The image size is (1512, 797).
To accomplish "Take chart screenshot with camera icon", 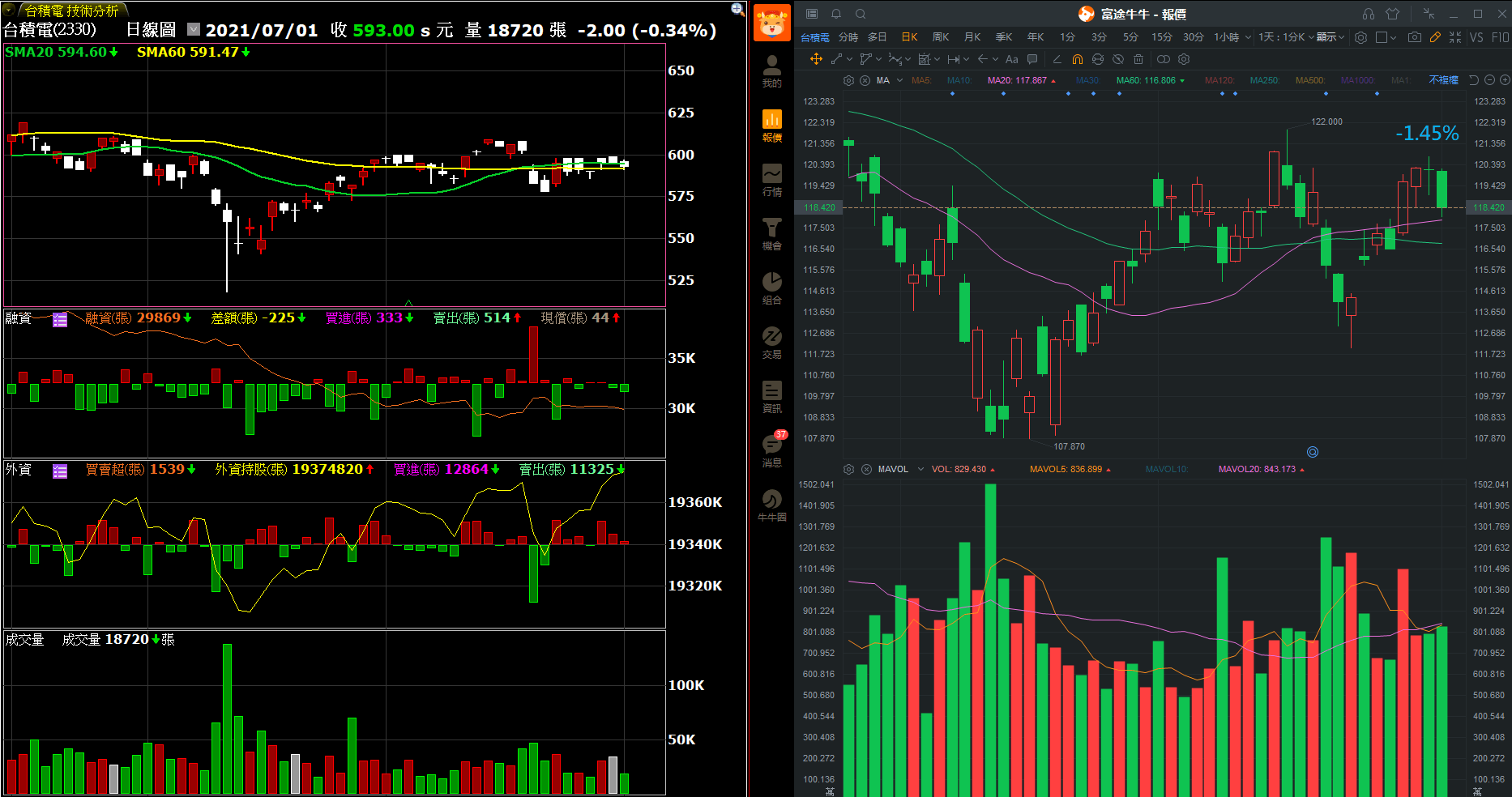I will 1414,37.
